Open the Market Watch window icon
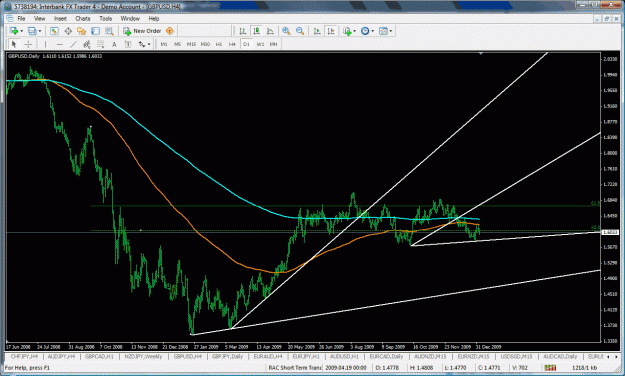The width and height of the screenshot is (625, 376). pyautogui.click(x=54, y=31)
